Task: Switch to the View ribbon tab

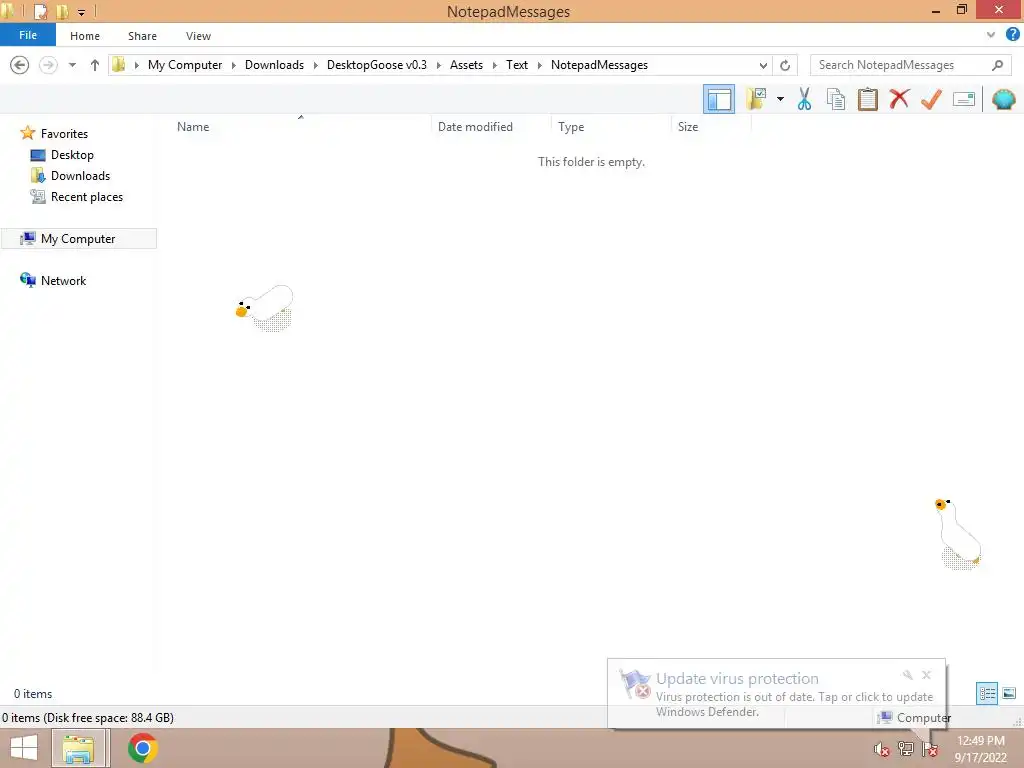Action: point(198,36)
